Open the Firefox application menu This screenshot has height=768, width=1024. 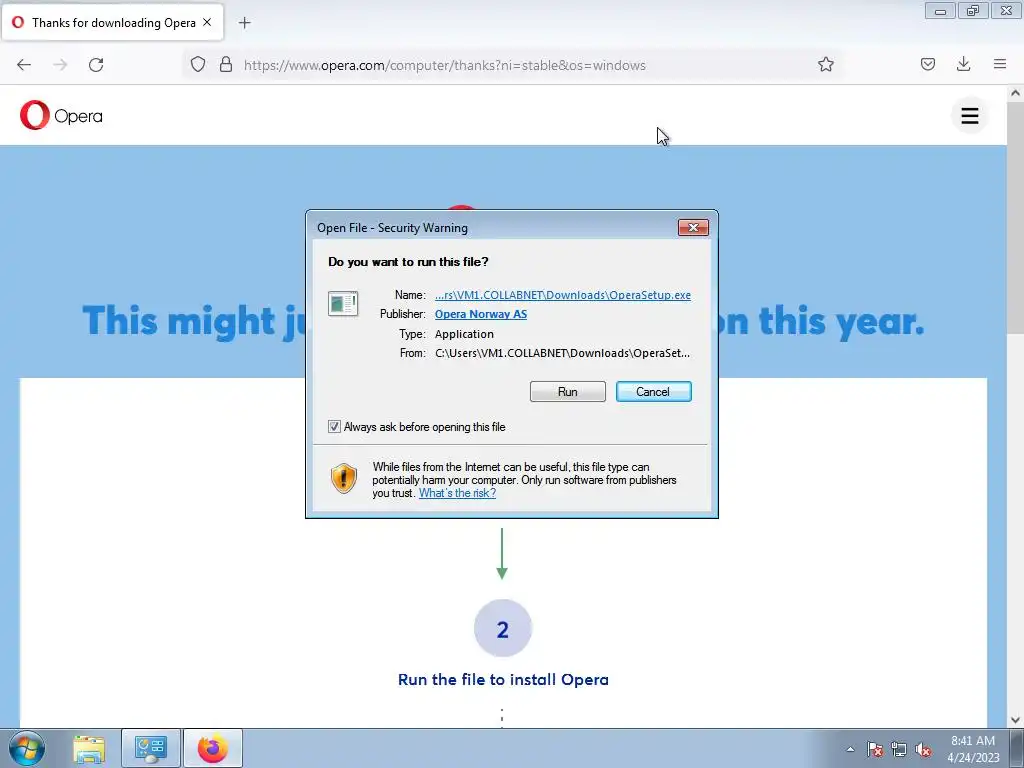pyautogui.click(x=999, y=64)
